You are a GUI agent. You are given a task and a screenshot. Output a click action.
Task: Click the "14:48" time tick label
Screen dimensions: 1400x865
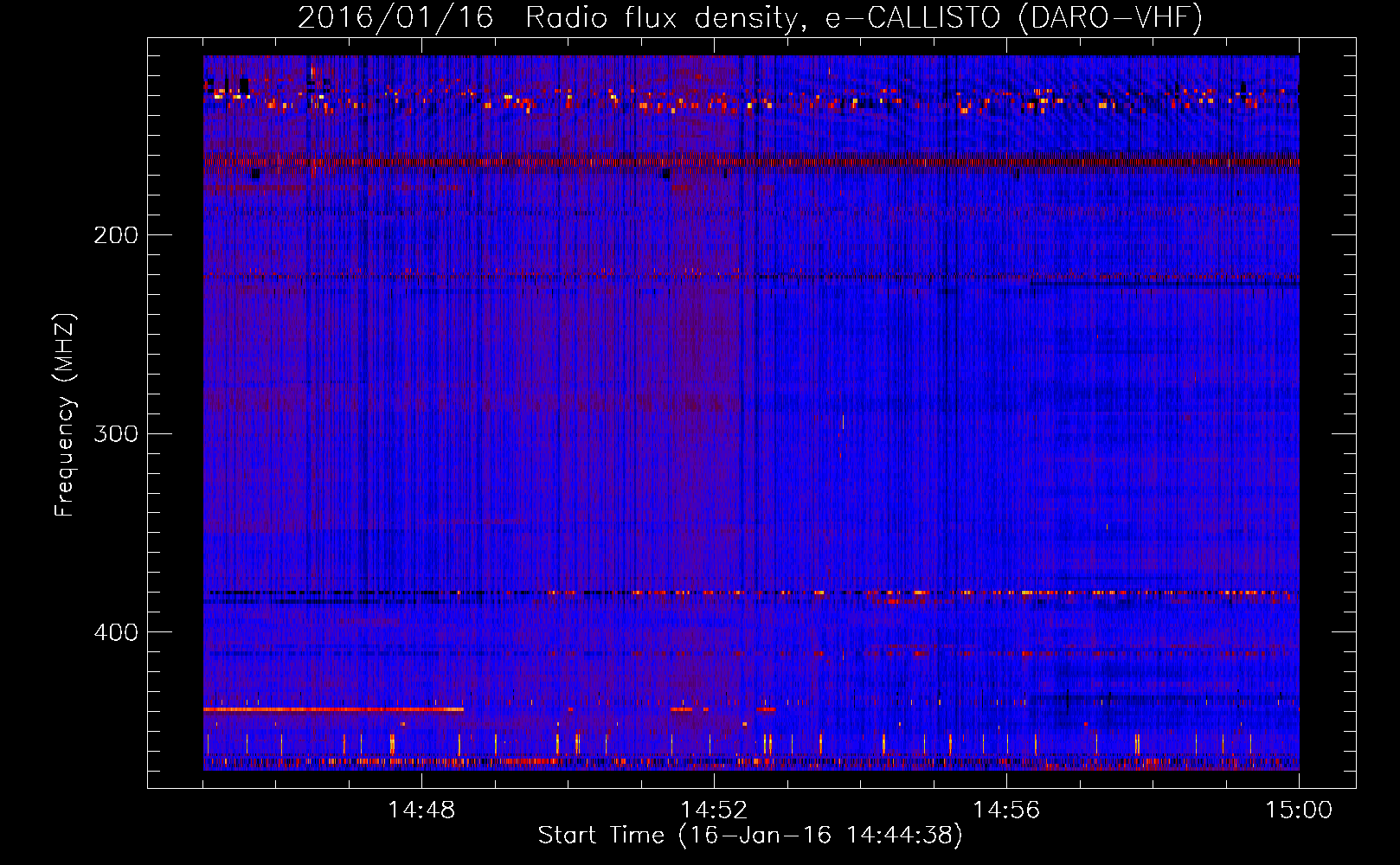tap(421, 811)
